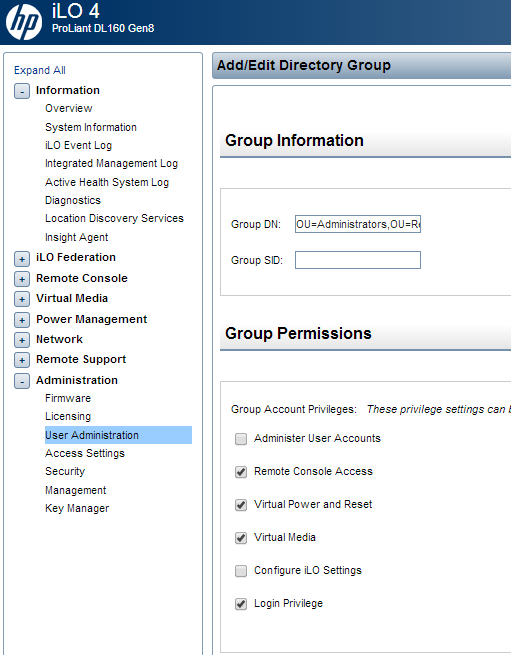Open the Management page
The width and height of the screenshot is (511, 655).
(76, 490)
